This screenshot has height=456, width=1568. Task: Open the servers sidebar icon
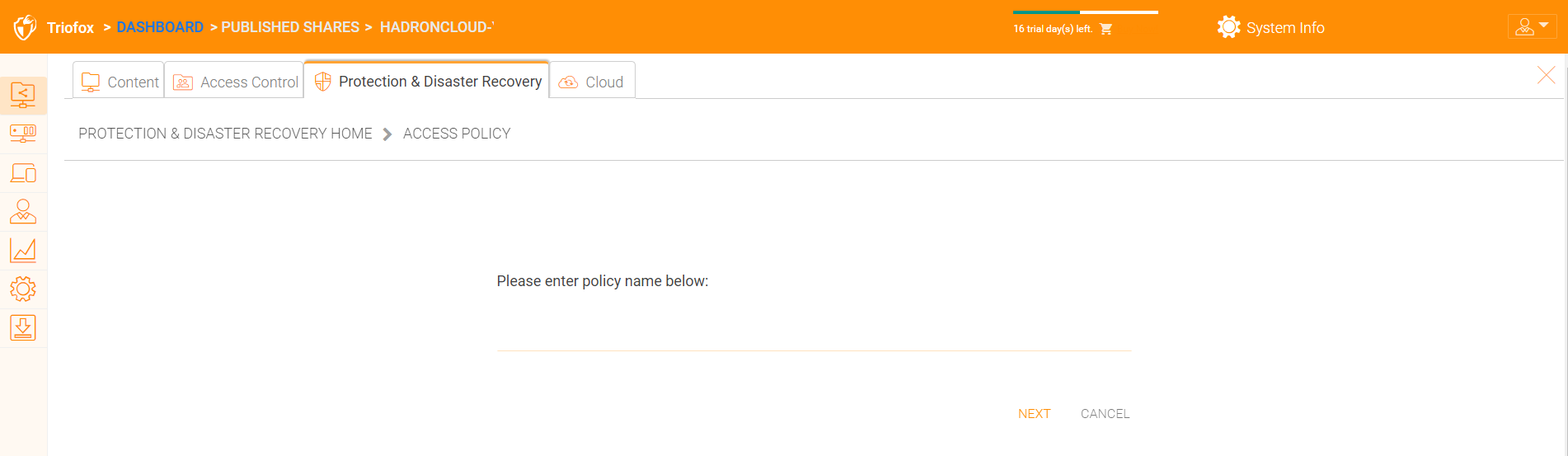[x=23, y=134]
